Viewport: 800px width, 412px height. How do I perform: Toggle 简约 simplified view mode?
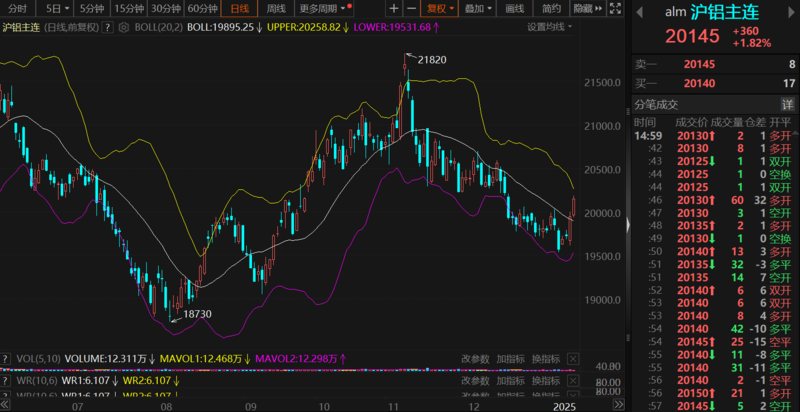tap(551, 8)
